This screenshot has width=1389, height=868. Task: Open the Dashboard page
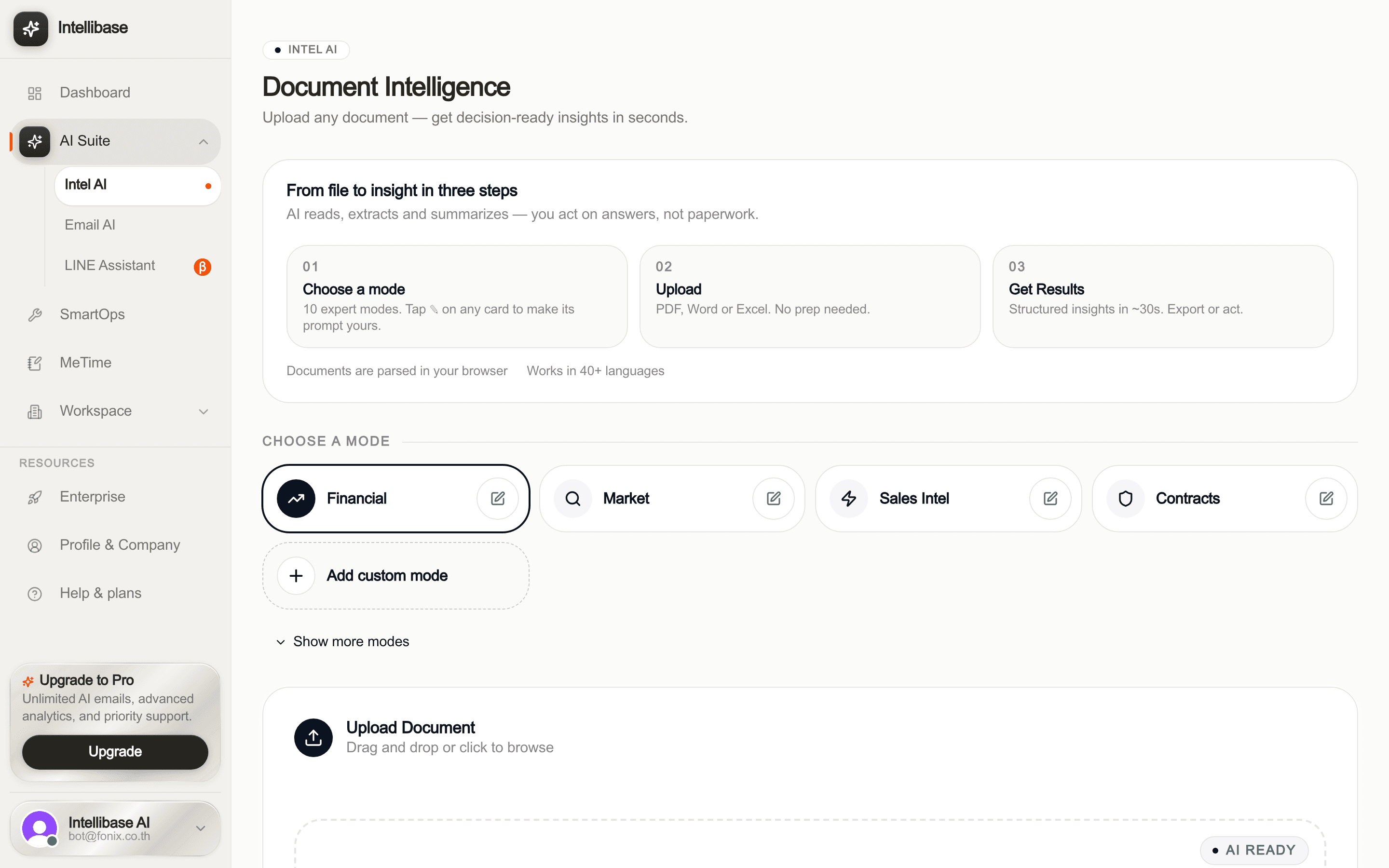pyautogui.click(x=115, y=93)
